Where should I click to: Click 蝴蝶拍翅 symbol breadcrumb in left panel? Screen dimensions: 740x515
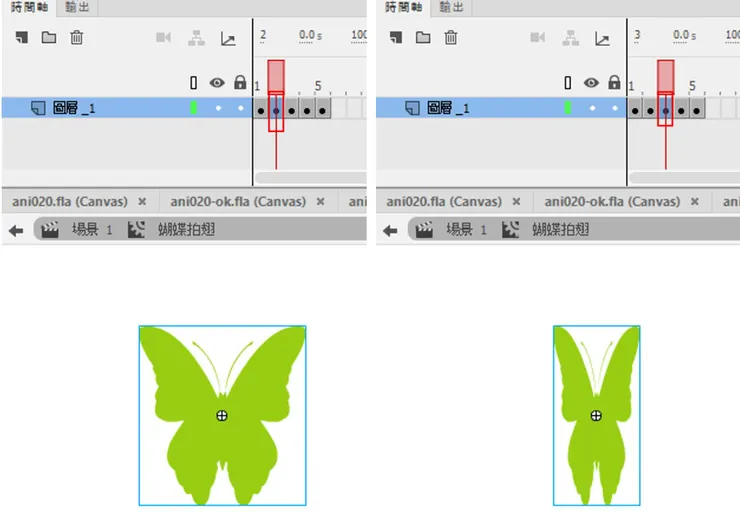point(186,230)
